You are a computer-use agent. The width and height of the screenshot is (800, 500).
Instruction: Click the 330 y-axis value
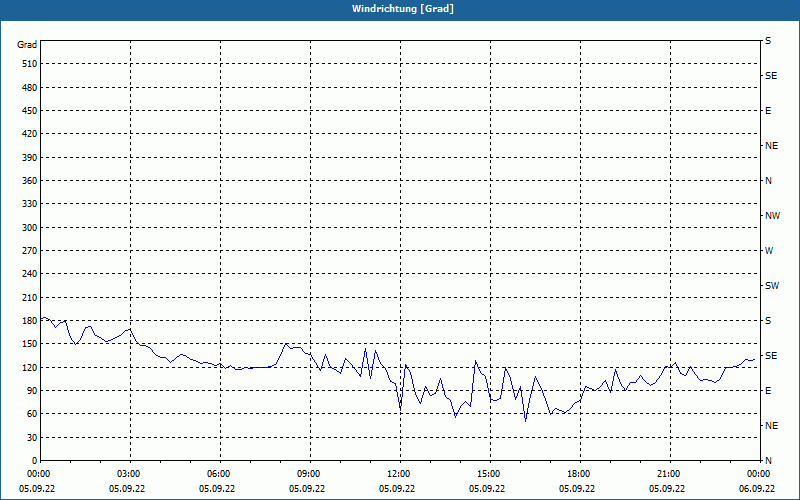click(30, 204)
